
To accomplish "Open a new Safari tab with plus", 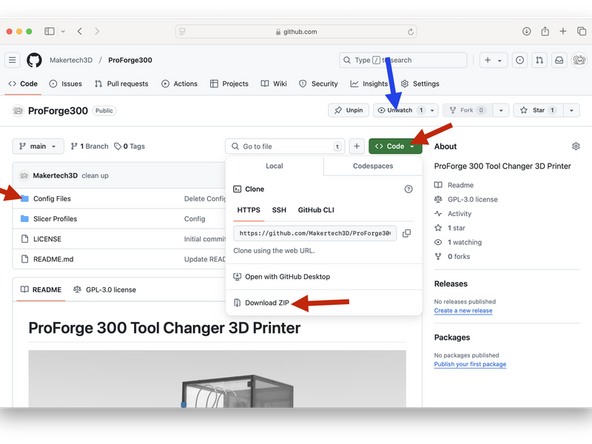I will pyautogui.click(x=563, y=31).
